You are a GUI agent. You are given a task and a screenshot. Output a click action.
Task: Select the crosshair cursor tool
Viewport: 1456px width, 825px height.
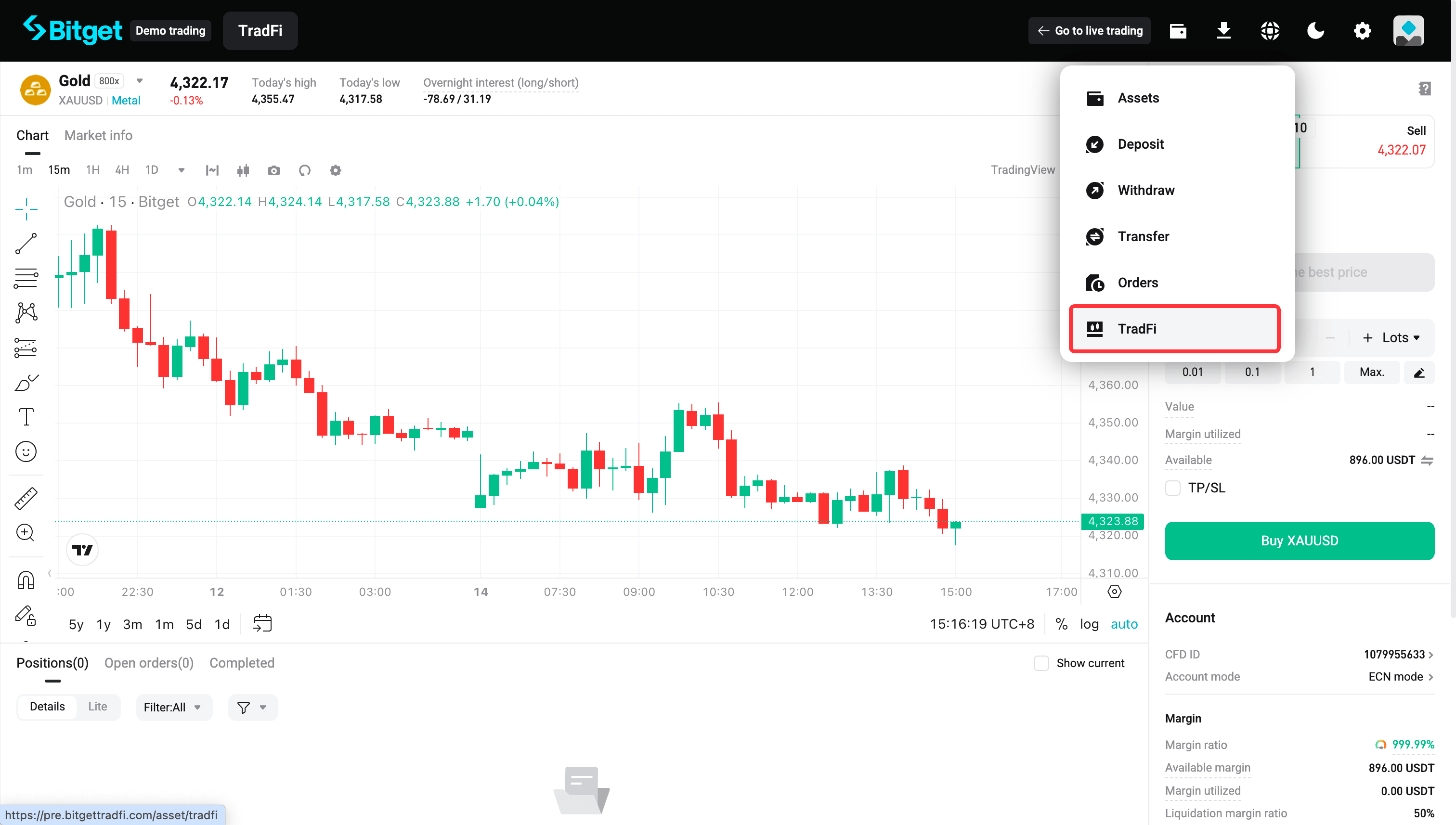click(26, 209)
